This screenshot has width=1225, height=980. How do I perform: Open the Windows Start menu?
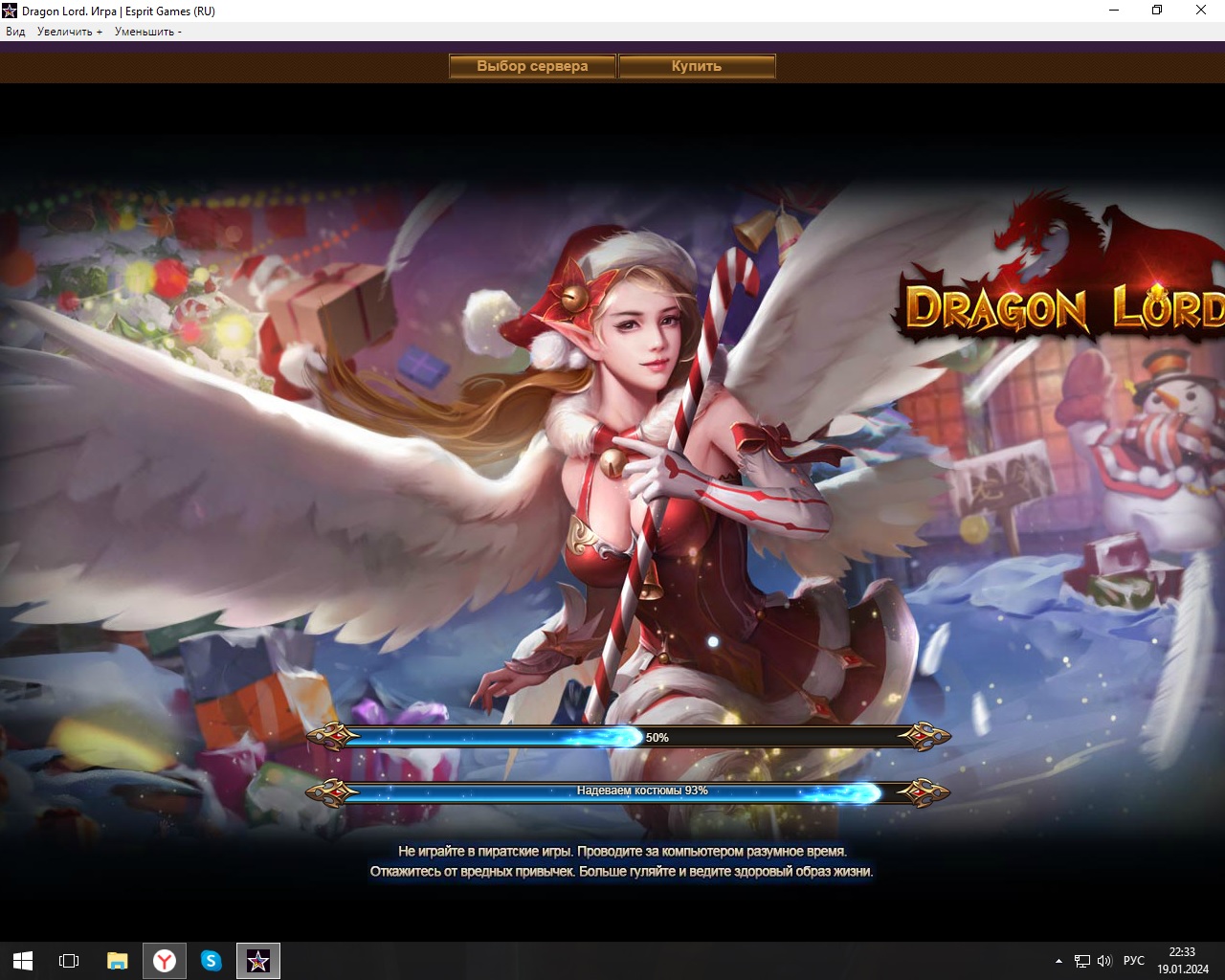tap(23, 961)
